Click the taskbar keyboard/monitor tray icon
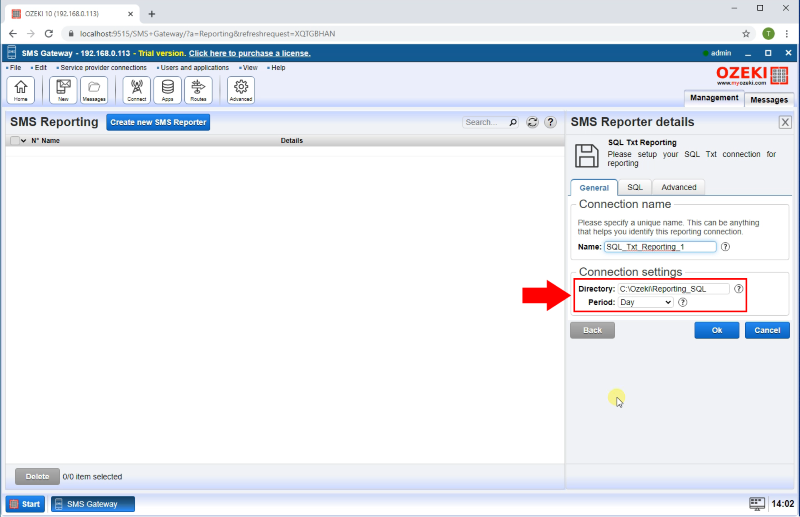 pyautogui.click(x=757, y=504)
